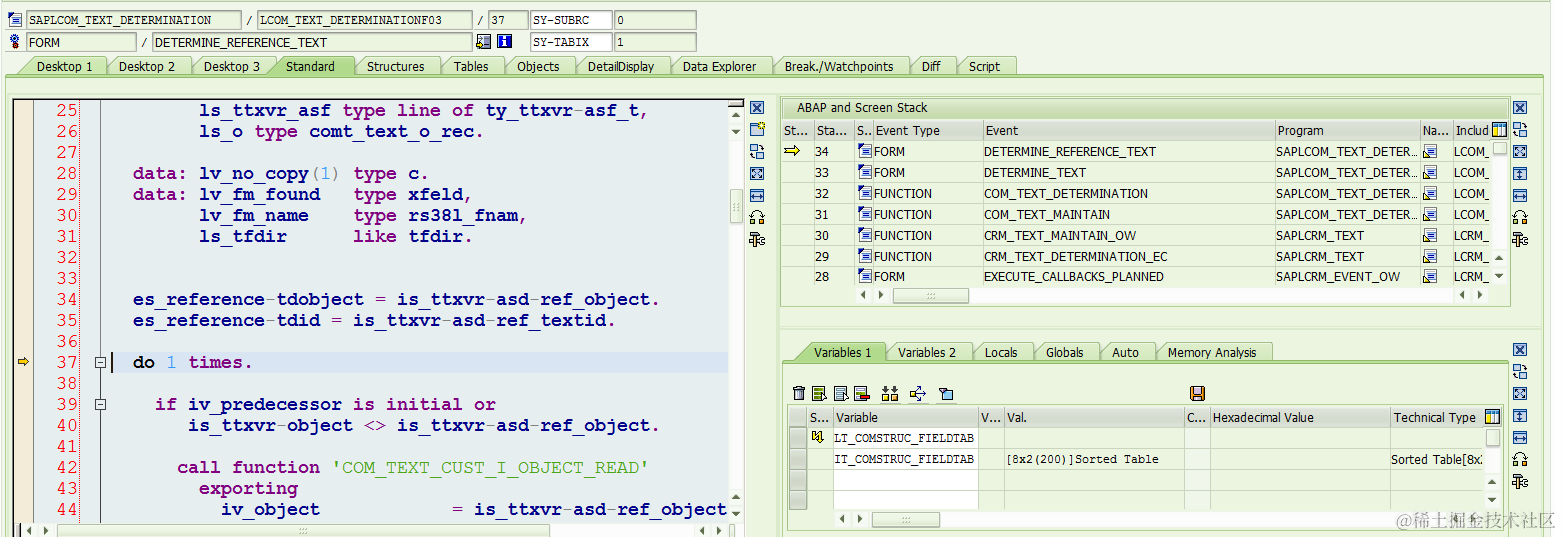Click the Event Type column header
The image size is (1562, 537).
pos(926,130)
